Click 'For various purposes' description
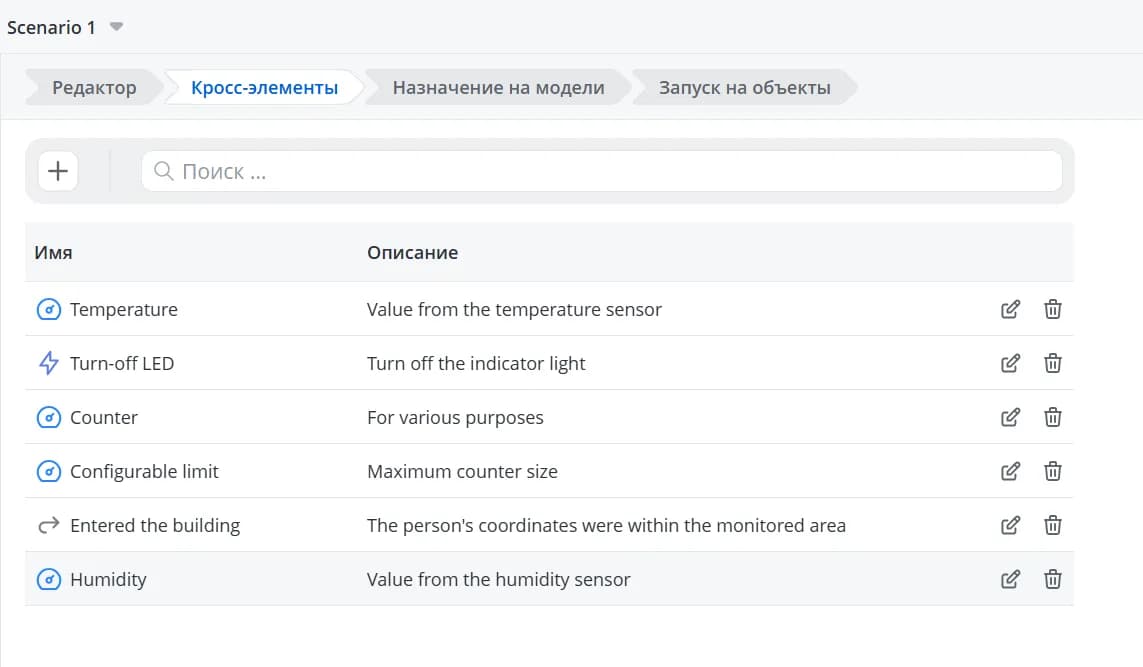Viewport: 1143px width, 667px height. point(455,417)
